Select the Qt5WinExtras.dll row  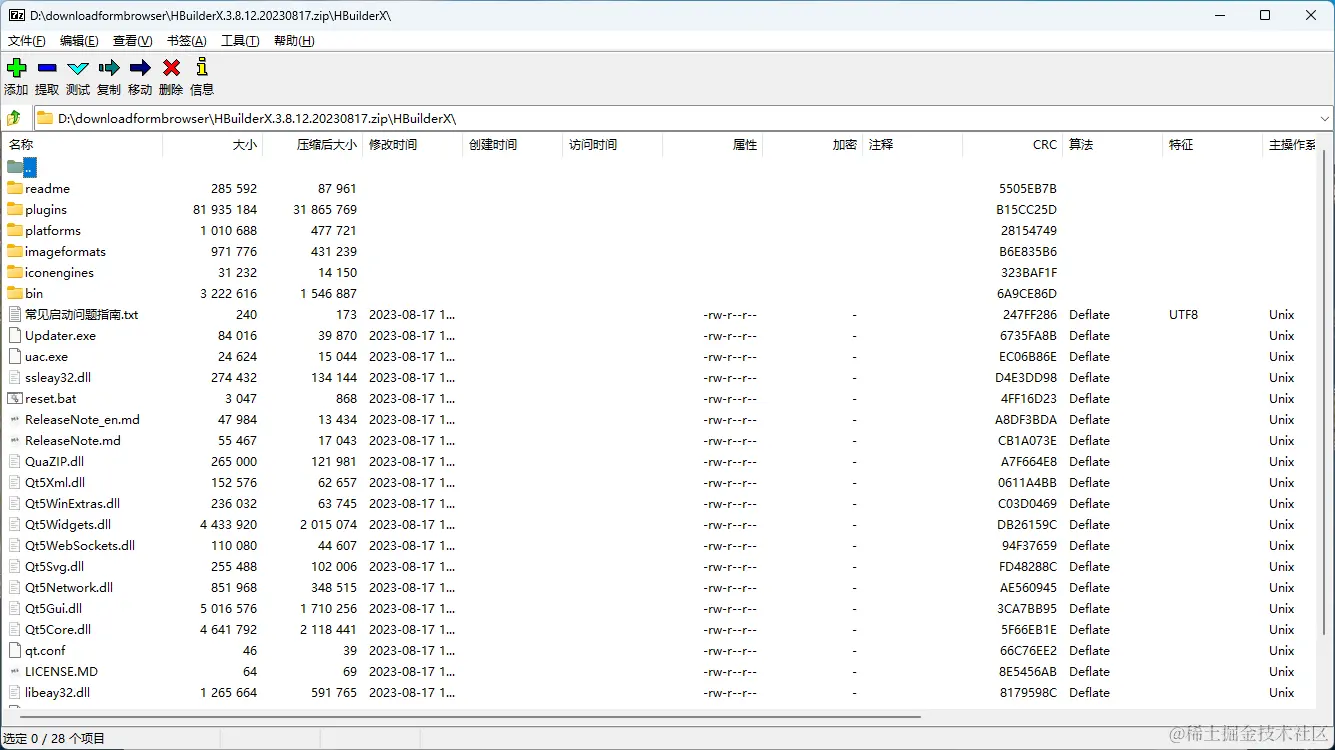(x=660, y=503)
